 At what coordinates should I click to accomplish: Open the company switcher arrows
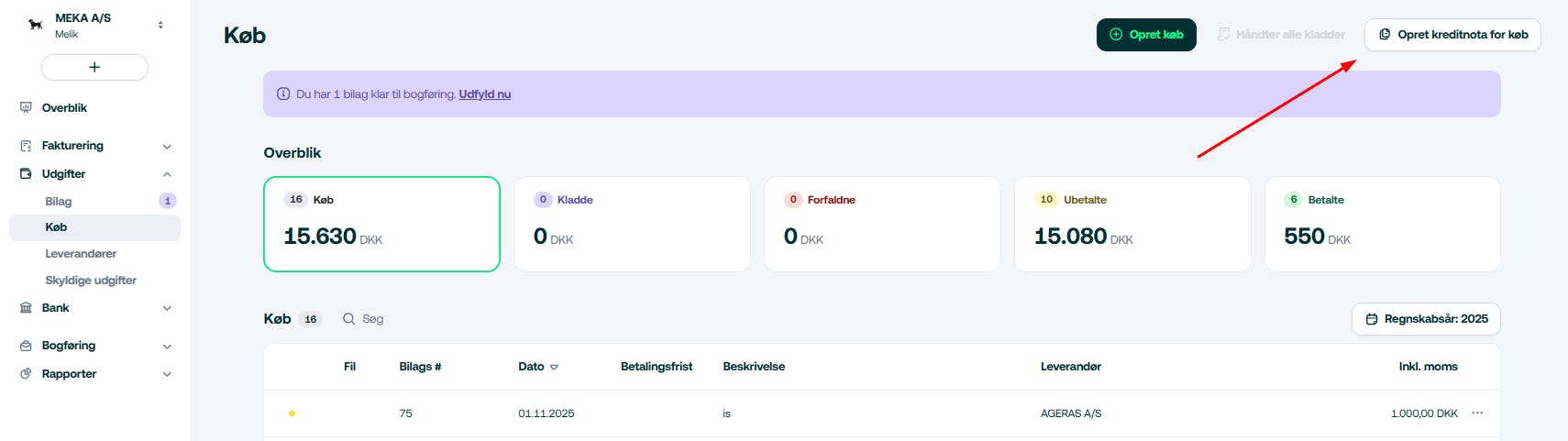(x=160, y=25)
